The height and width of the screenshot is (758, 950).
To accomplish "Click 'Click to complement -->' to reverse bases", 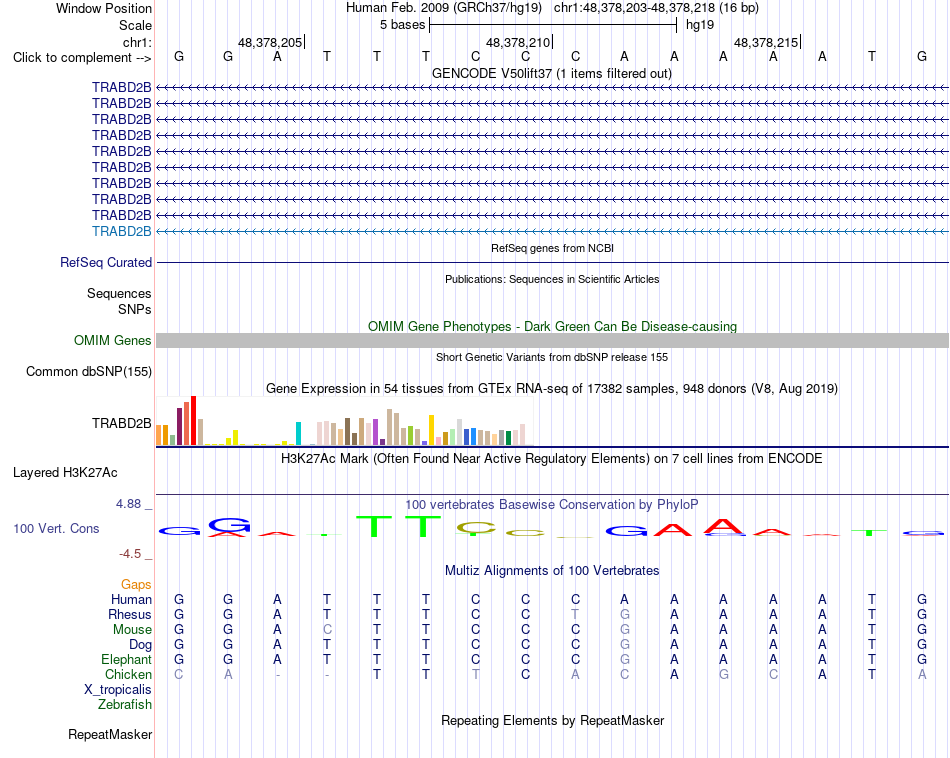I will (x=82, y=58).
